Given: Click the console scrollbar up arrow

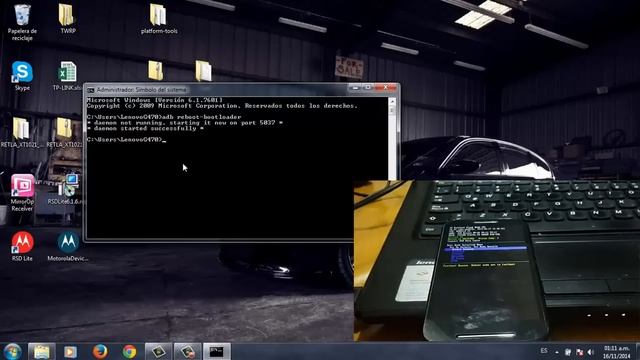Looking at the screenshot, I should [392, 102].
